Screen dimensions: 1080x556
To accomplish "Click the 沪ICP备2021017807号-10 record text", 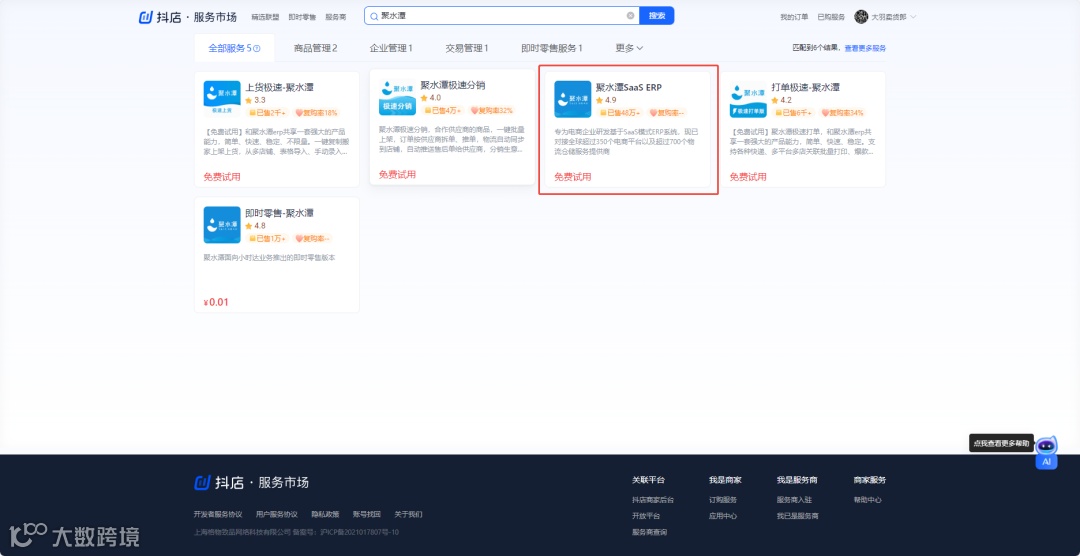I will pos(360,532).
